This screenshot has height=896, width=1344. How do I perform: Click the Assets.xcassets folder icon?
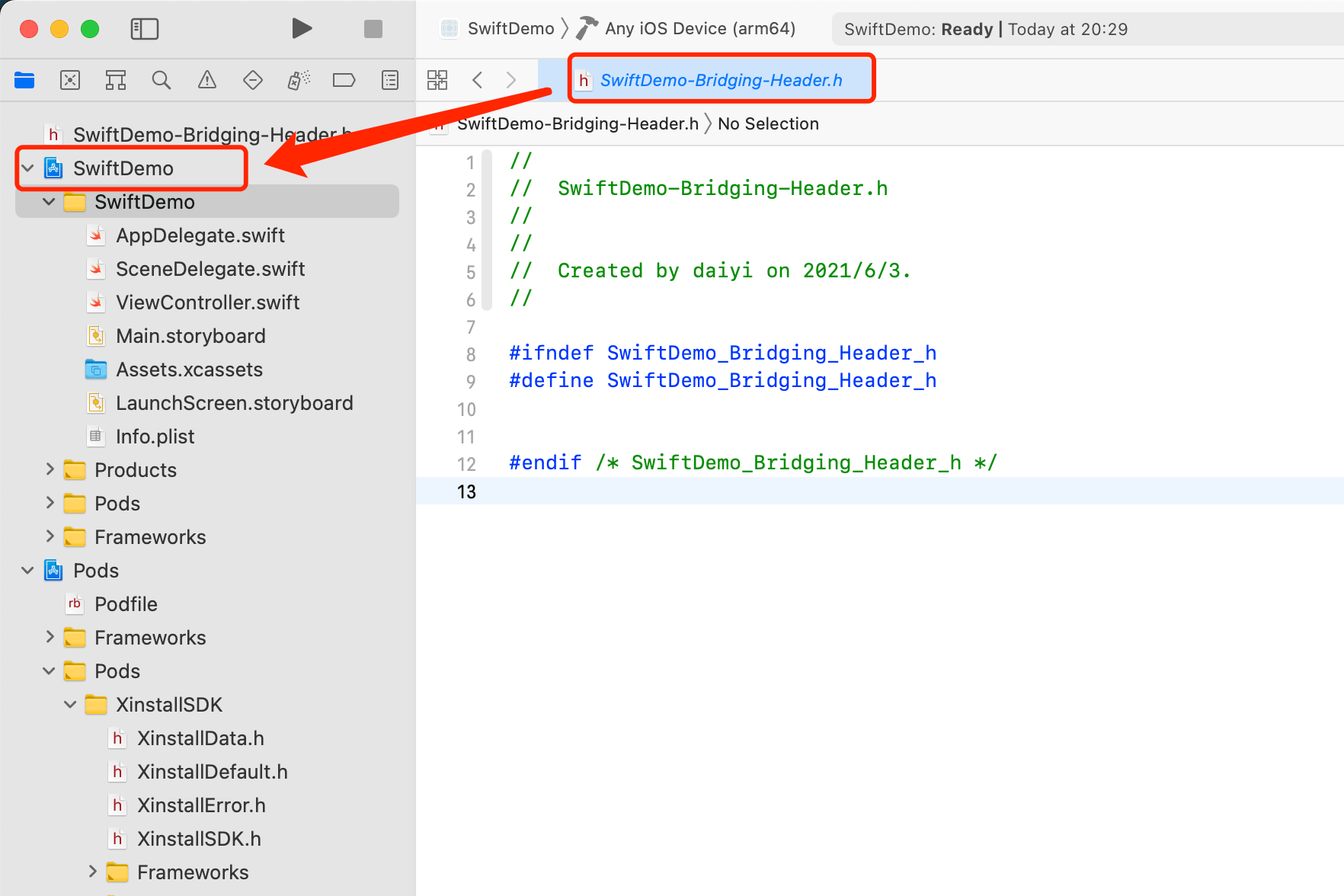pos(96,370)
